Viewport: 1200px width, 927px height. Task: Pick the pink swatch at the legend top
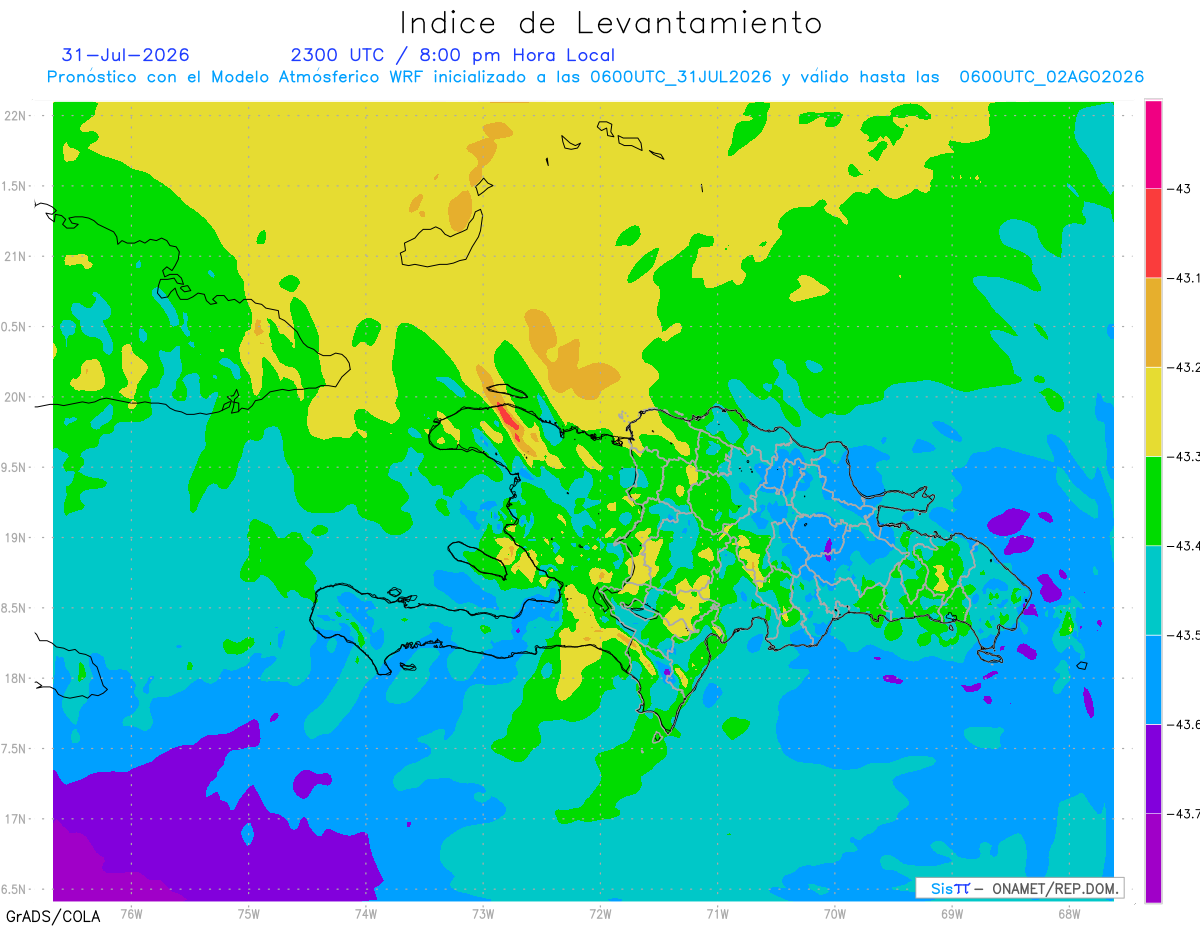[1153, 144]
